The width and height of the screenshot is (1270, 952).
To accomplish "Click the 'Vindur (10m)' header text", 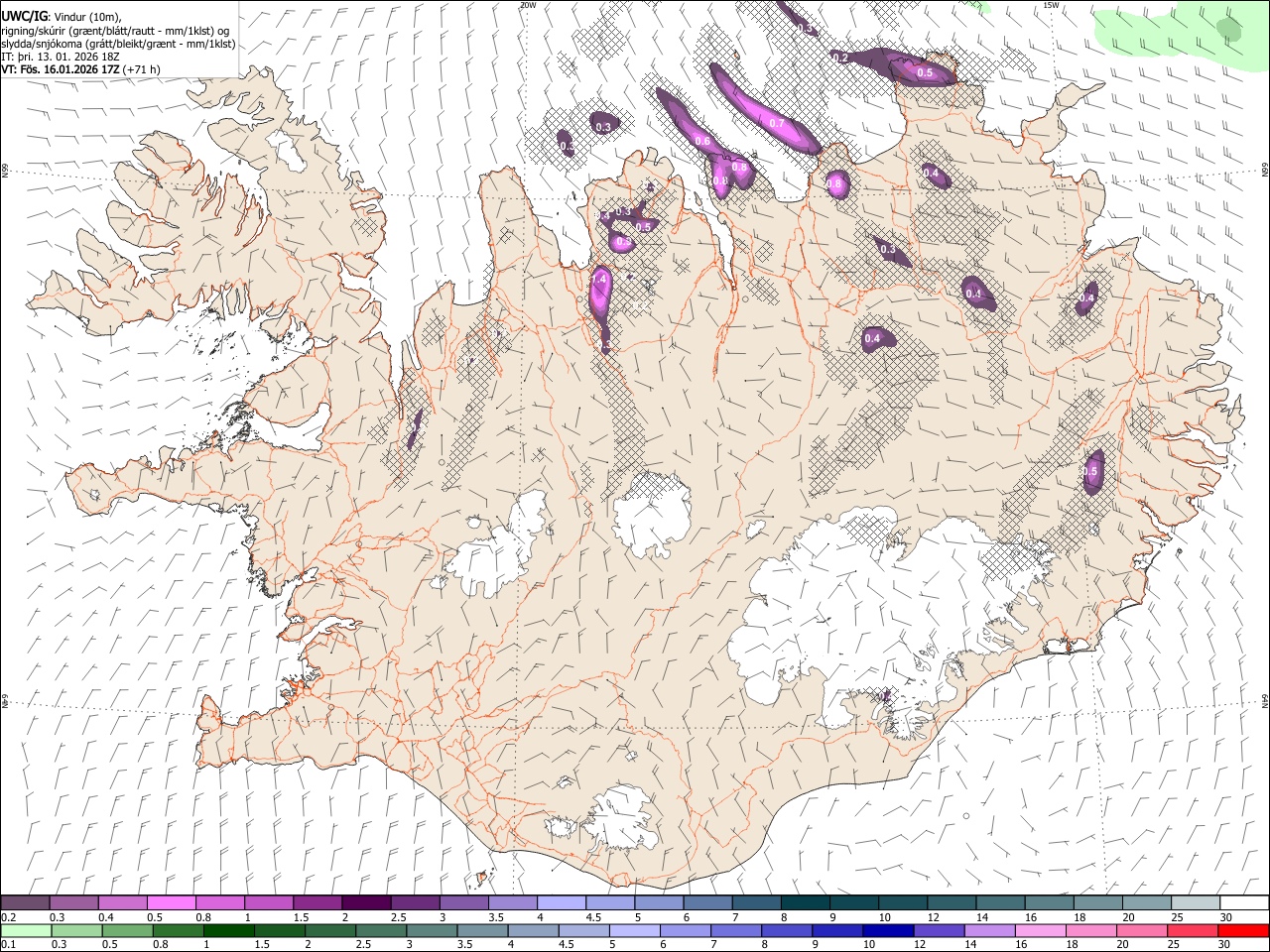I will (85, 17).
